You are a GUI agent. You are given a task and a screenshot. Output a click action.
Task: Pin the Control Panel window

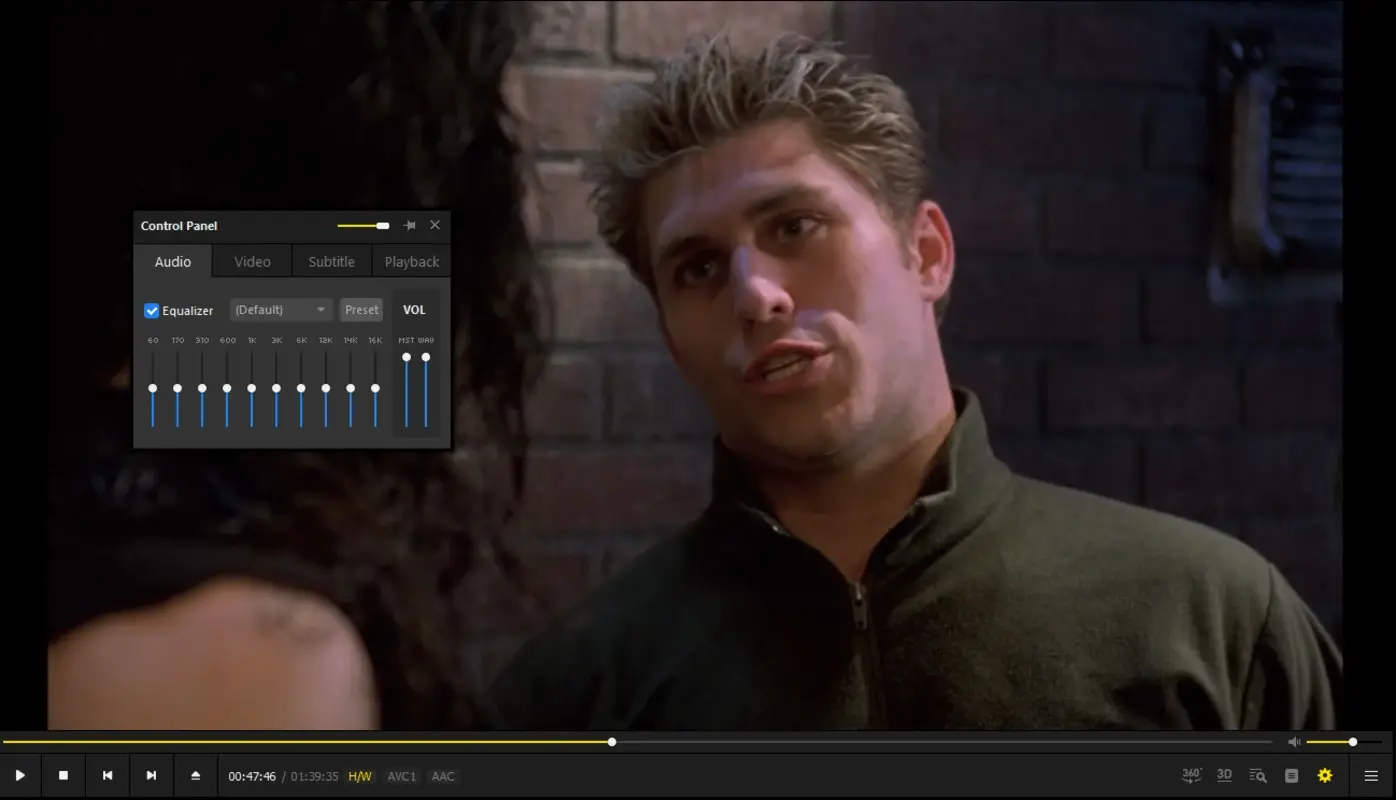tap(409, 225)
